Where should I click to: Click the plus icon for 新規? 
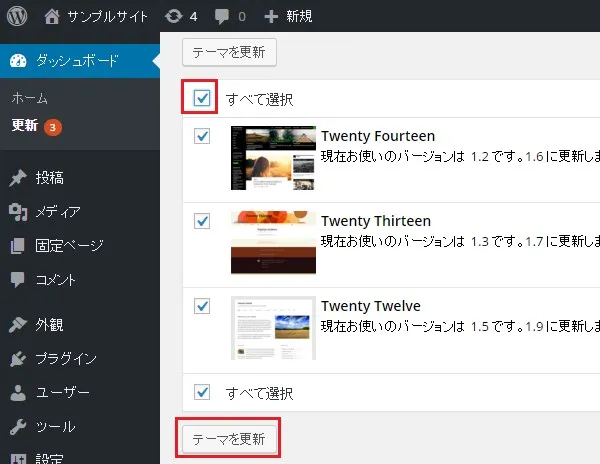pos(271,16)
